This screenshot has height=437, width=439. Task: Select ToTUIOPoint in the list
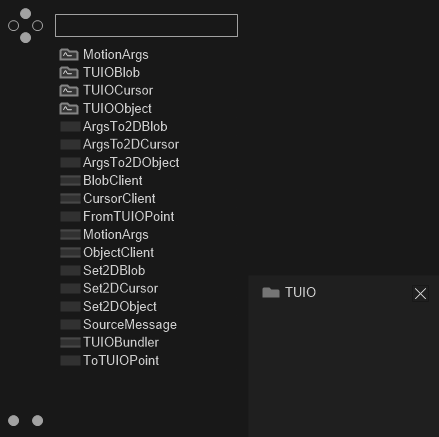(121, 361)
